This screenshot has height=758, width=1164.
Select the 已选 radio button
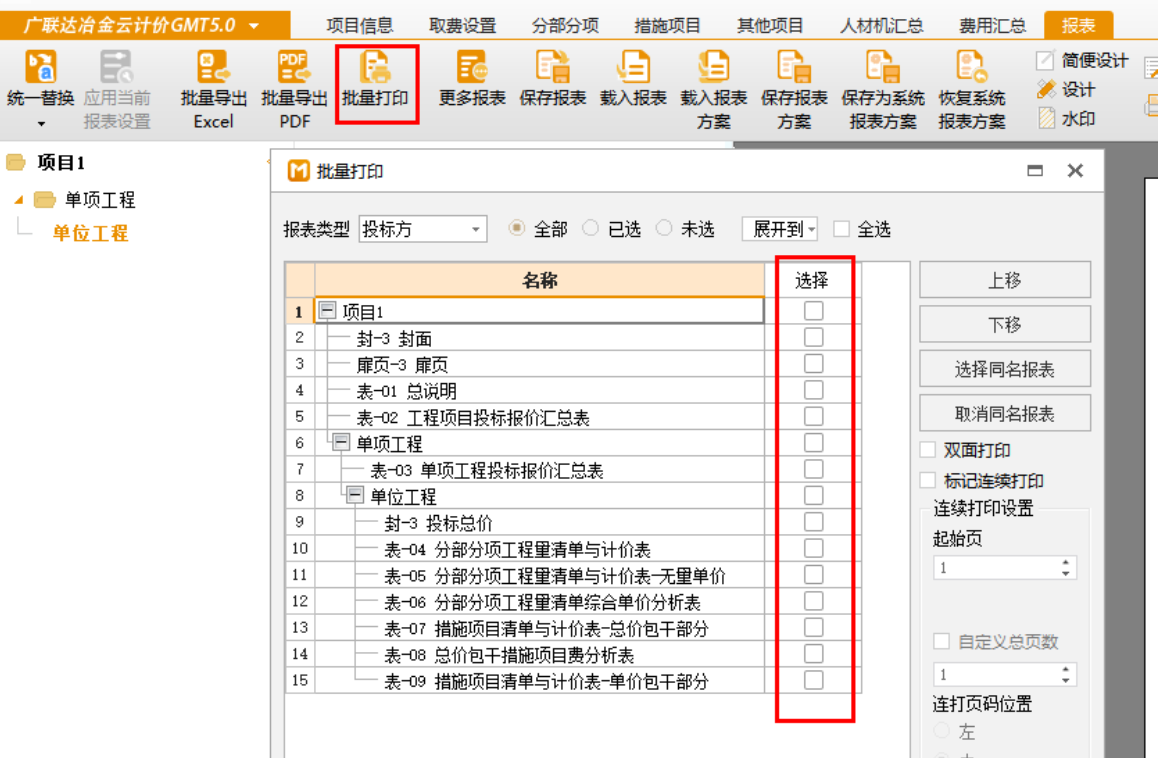pos(591,229)
